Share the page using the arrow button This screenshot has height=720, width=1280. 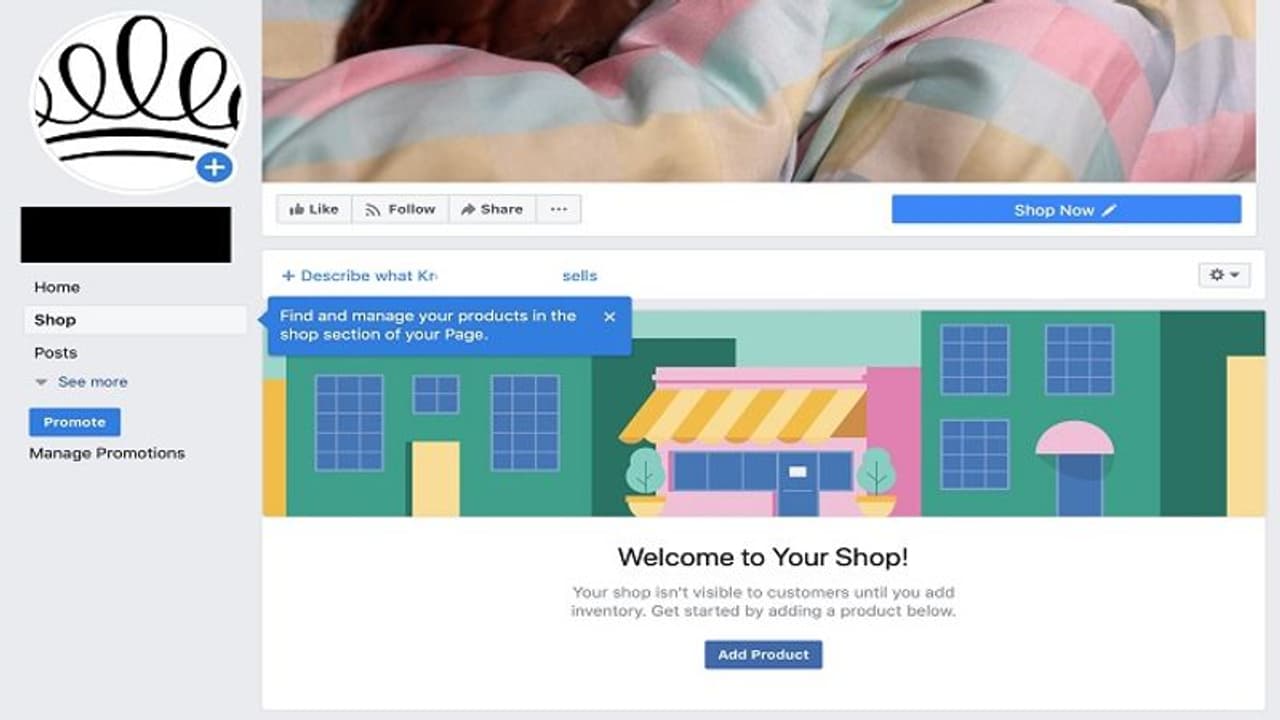pyautogui.click(x=492, y=209)
